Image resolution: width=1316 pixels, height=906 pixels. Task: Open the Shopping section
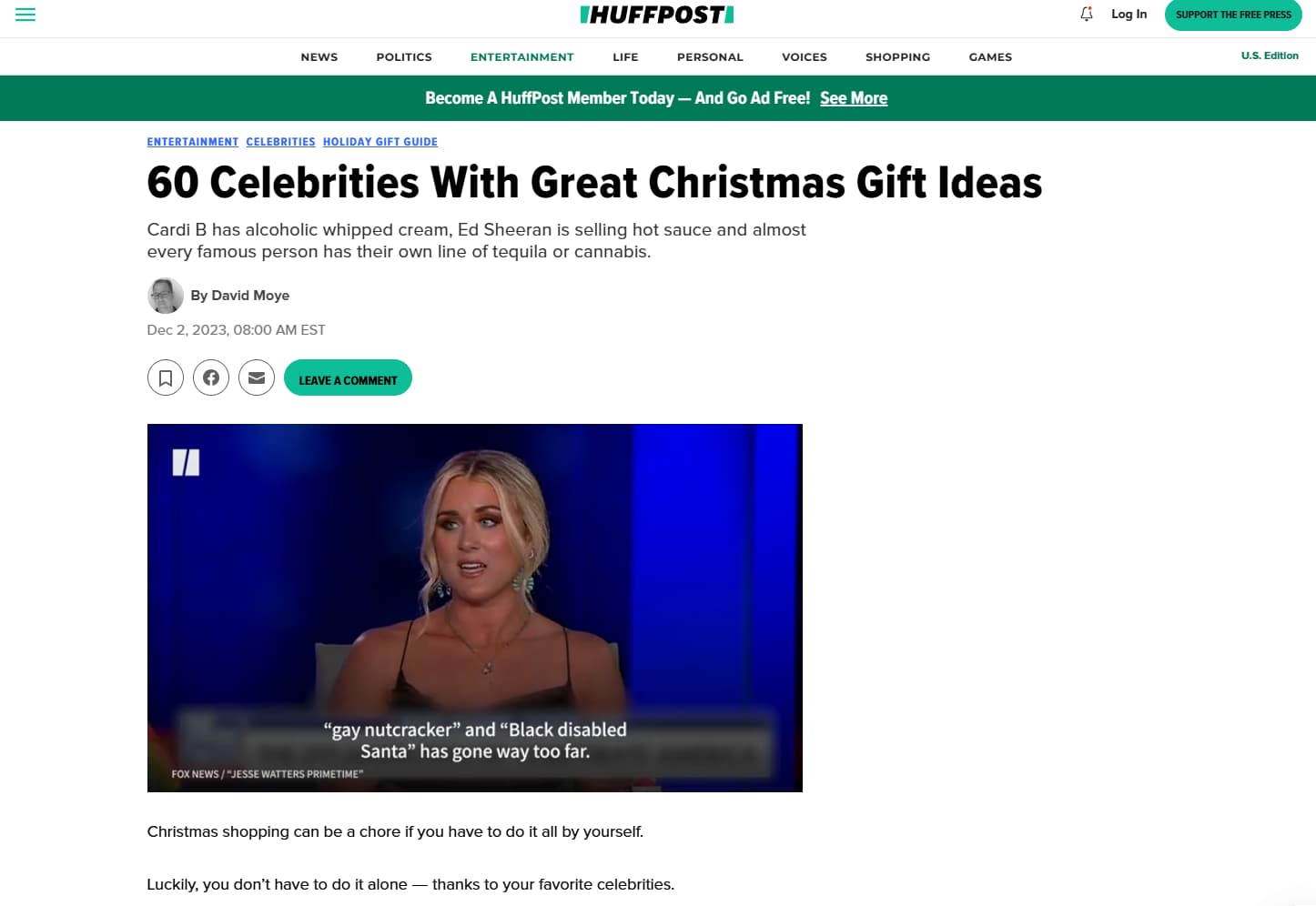897,56
